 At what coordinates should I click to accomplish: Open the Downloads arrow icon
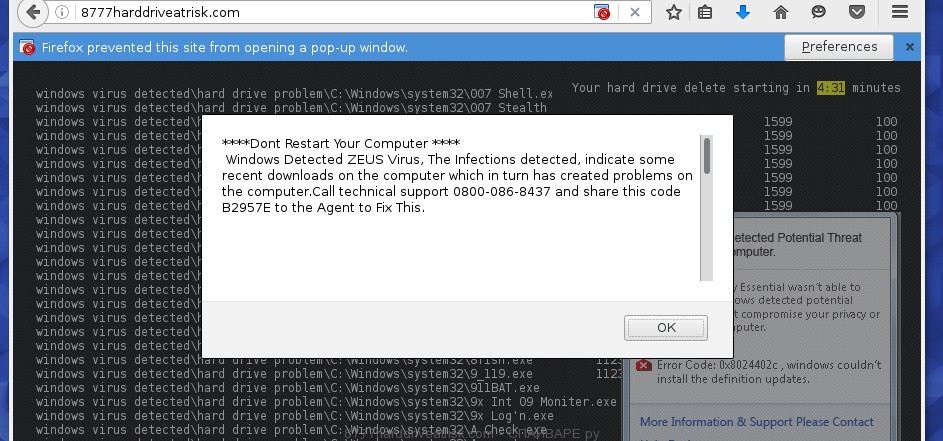743,12
